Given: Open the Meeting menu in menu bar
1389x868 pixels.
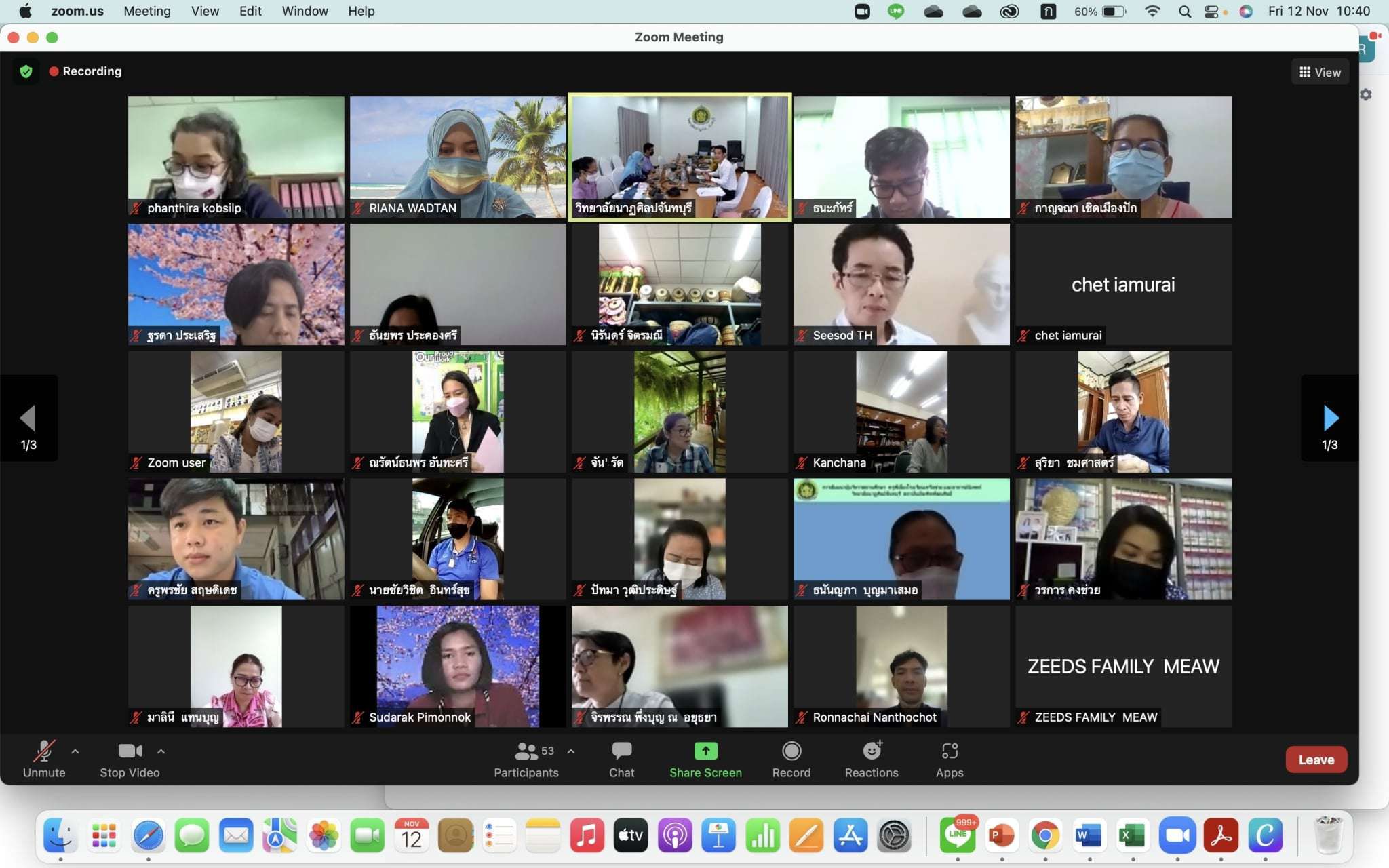Looking at the screenshot, I should tap(146, 11).
